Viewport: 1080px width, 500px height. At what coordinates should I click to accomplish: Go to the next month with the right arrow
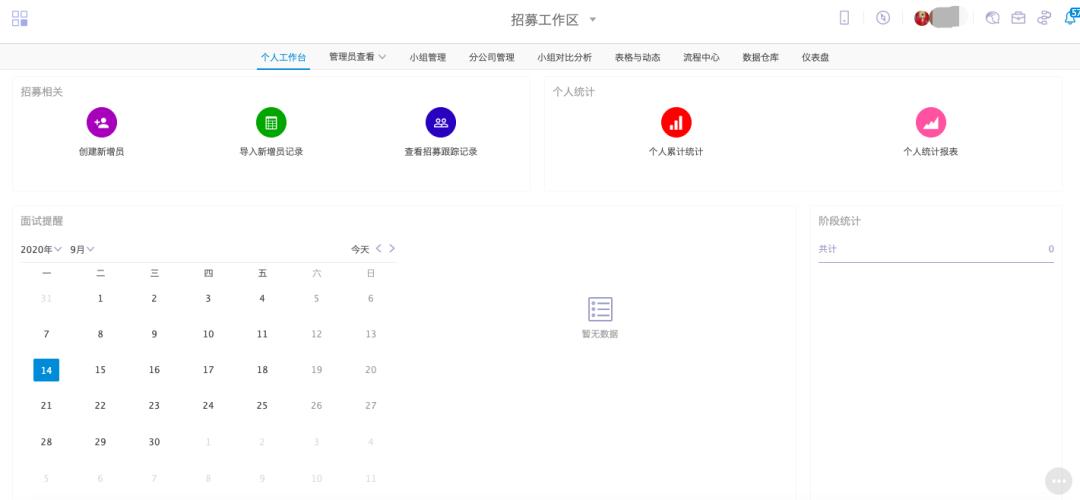[x=392, y=249]
